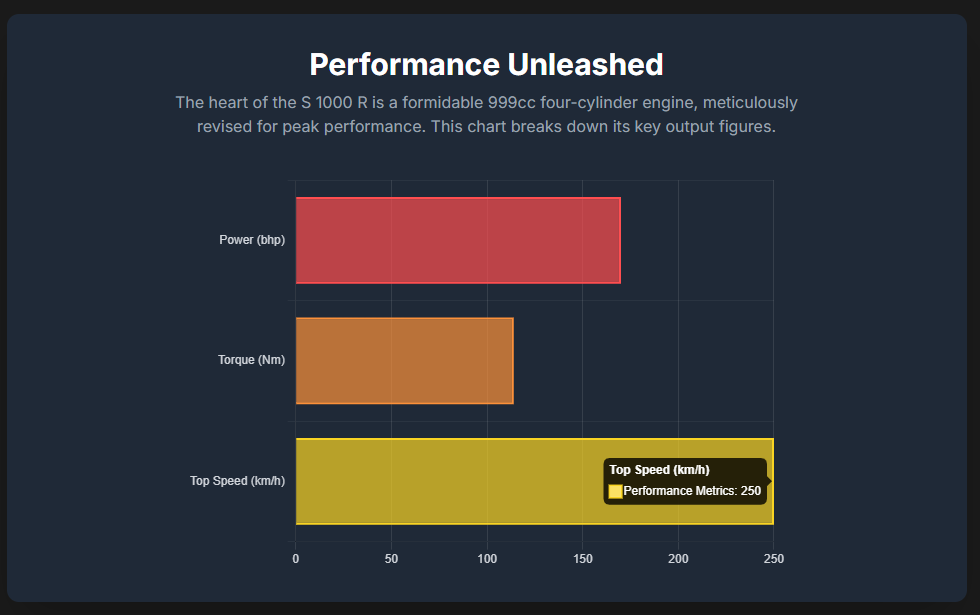Click the red Power bar
Image resolution: width=980 pixels, height=615 pixels.
coord(457,240)
